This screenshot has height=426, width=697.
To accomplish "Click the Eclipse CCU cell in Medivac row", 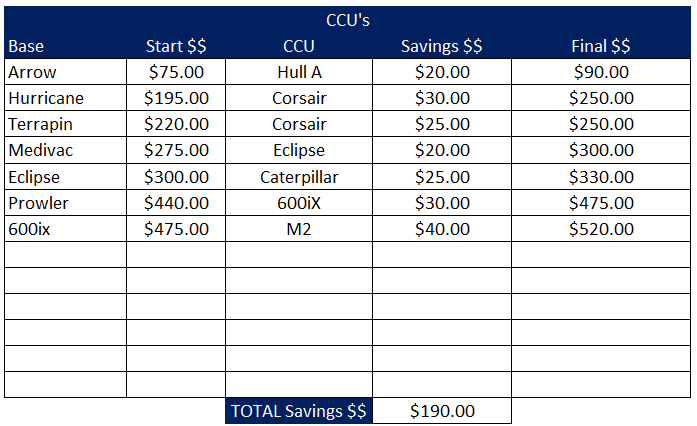I will [x=299, y=150].
